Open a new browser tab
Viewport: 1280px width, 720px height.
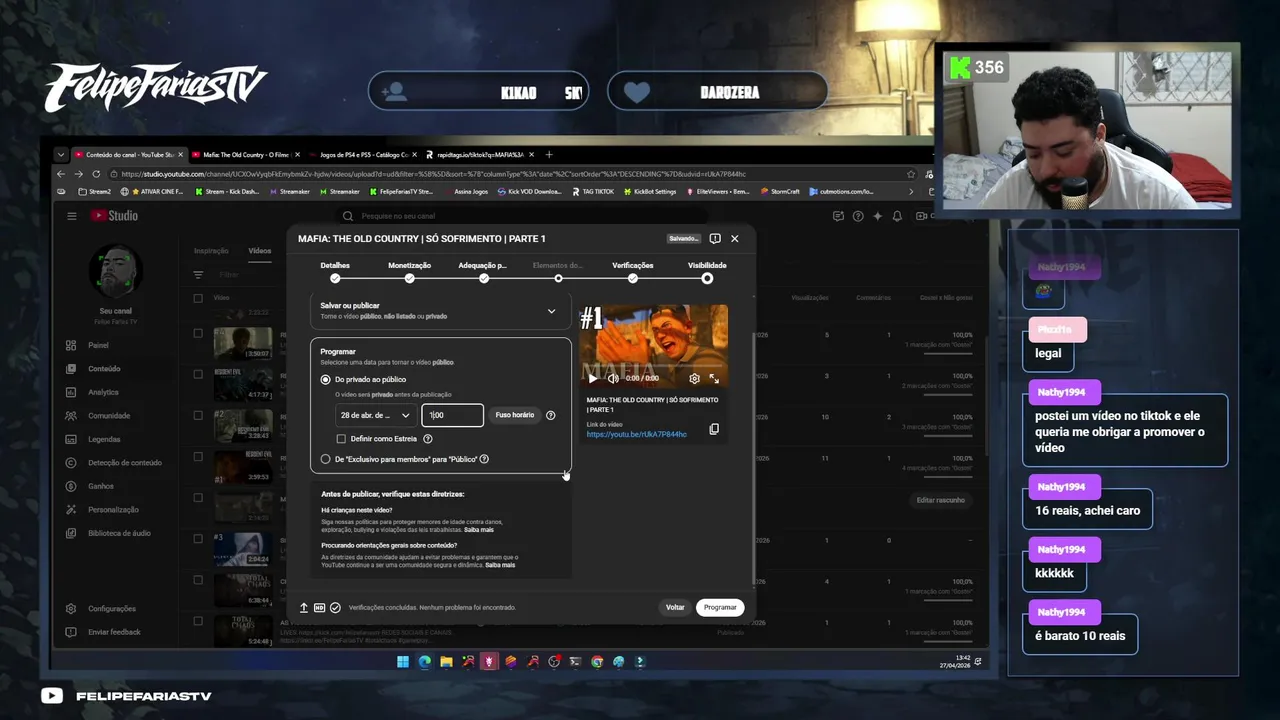[548, 155]
